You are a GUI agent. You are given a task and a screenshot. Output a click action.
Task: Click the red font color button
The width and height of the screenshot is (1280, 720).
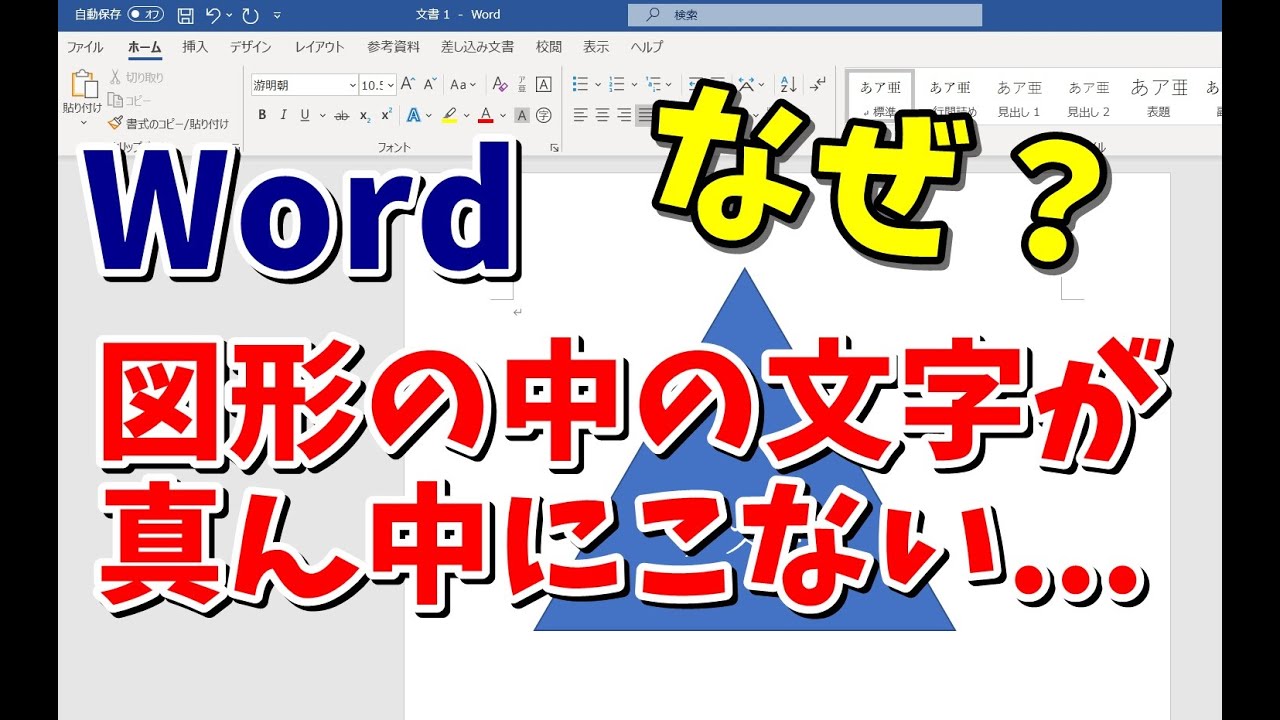(x=486, y=115)
